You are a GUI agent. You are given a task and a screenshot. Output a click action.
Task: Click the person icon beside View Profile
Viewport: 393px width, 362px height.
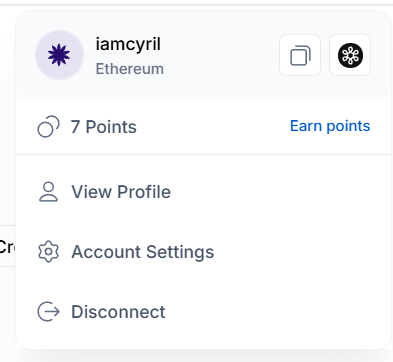tap(48, 192)
